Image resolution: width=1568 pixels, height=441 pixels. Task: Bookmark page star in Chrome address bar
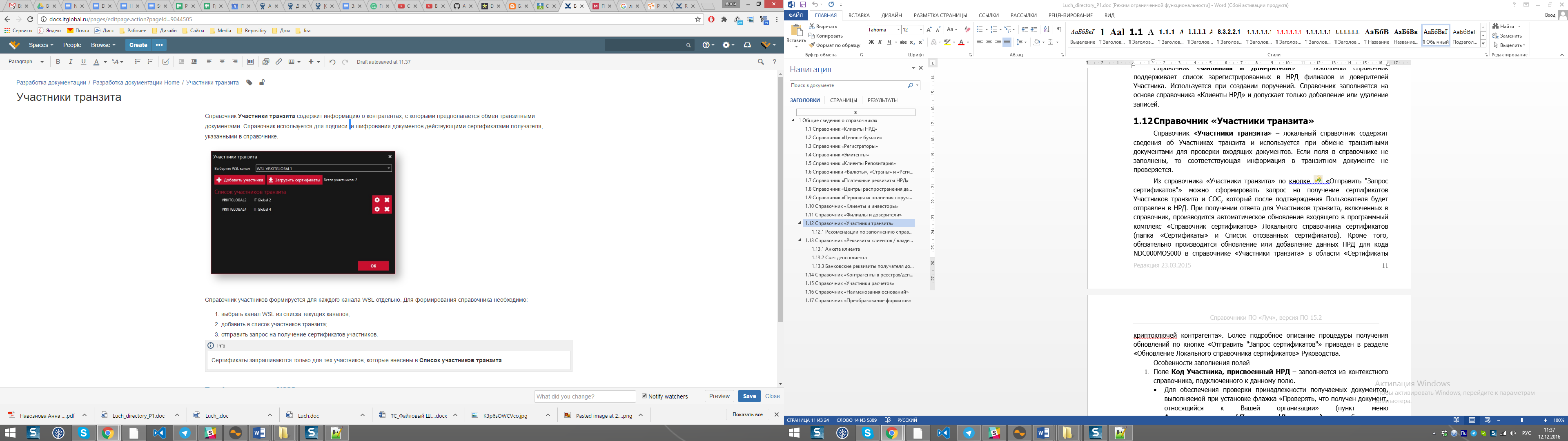697,20
